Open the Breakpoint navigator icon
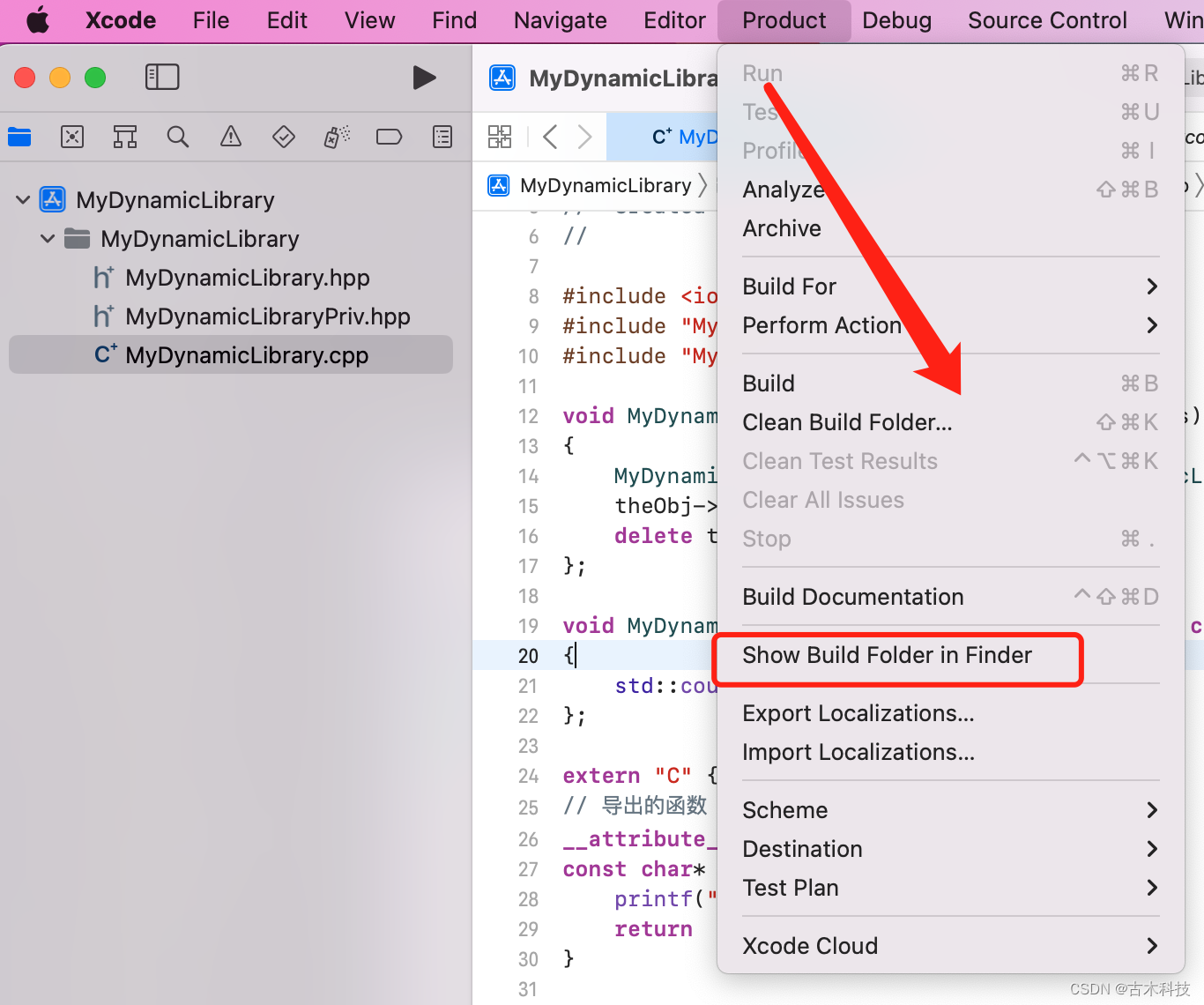1204x1005 pixels. [389, 137]
